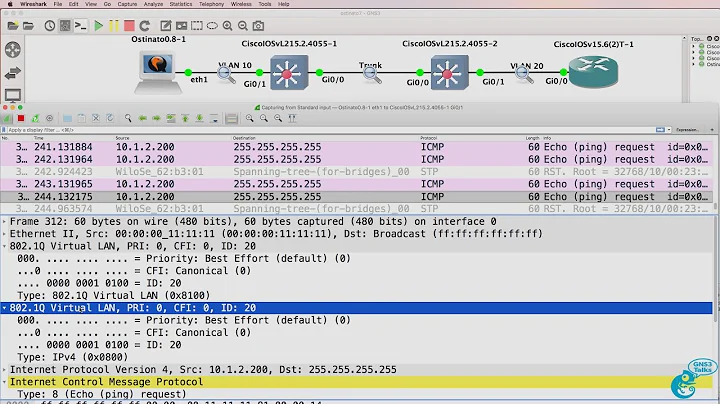
Task: Select STP packet at time 242.924423
Action: click(356, 172)
